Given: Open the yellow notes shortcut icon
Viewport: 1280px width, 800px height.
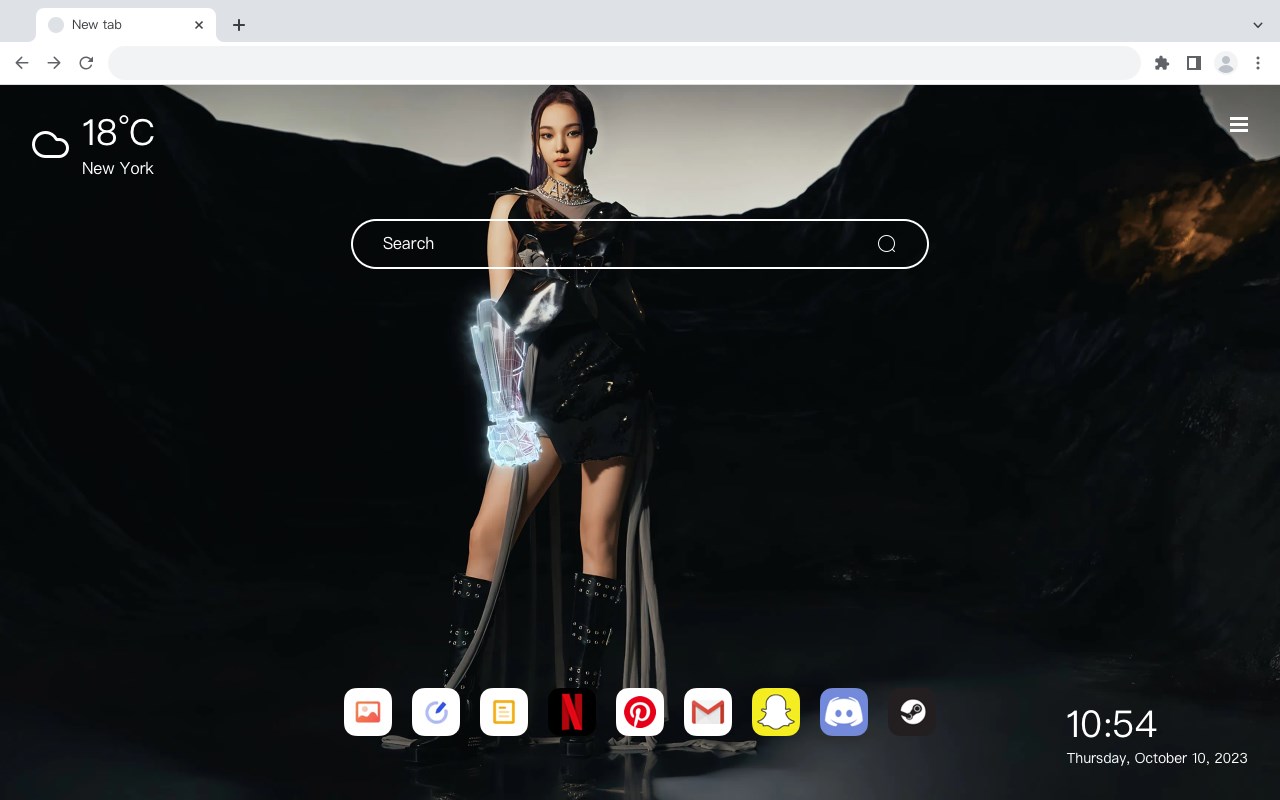Looking at the screenshot, I should (x=504, y=712).
